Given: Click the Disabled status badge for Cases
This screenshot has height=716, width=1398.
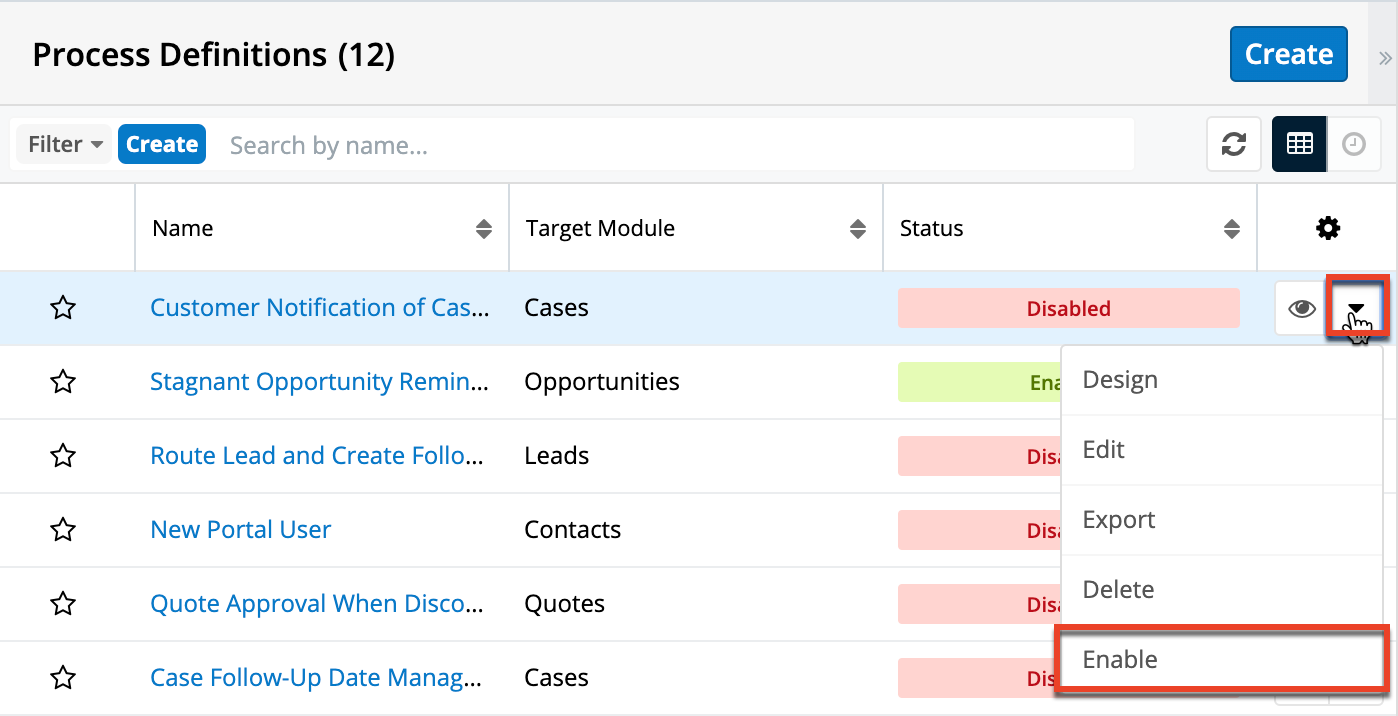Looking at the screenshot, I should coord(1068,308).
